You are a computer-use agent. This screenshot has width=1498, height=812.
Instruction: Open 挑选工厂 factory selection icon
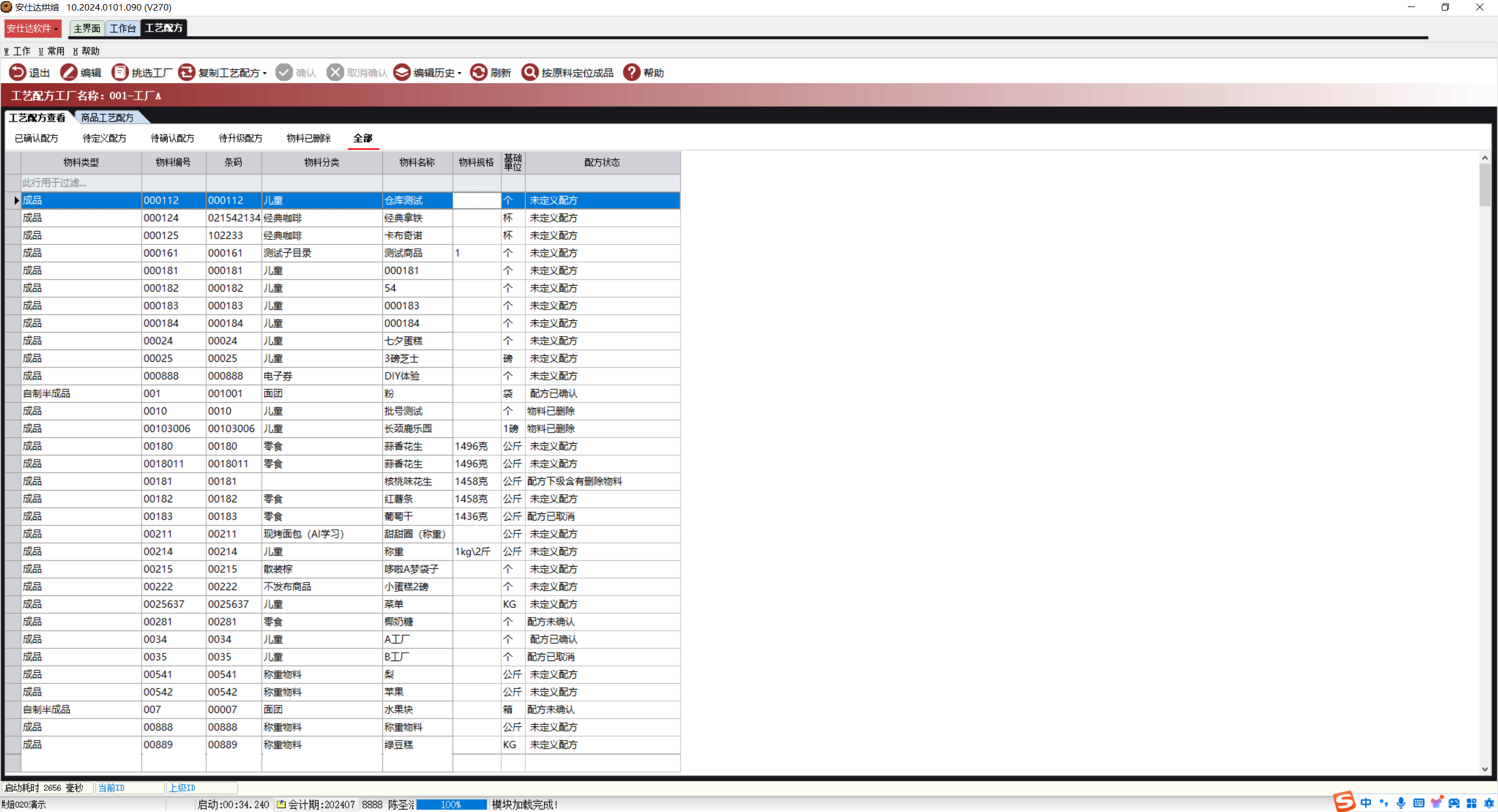coord(119,73)
